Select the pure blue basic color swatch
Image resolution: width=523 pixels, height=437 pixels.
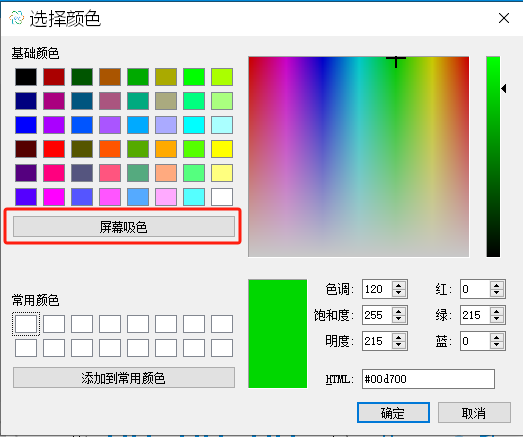click(x=26, y=125)
